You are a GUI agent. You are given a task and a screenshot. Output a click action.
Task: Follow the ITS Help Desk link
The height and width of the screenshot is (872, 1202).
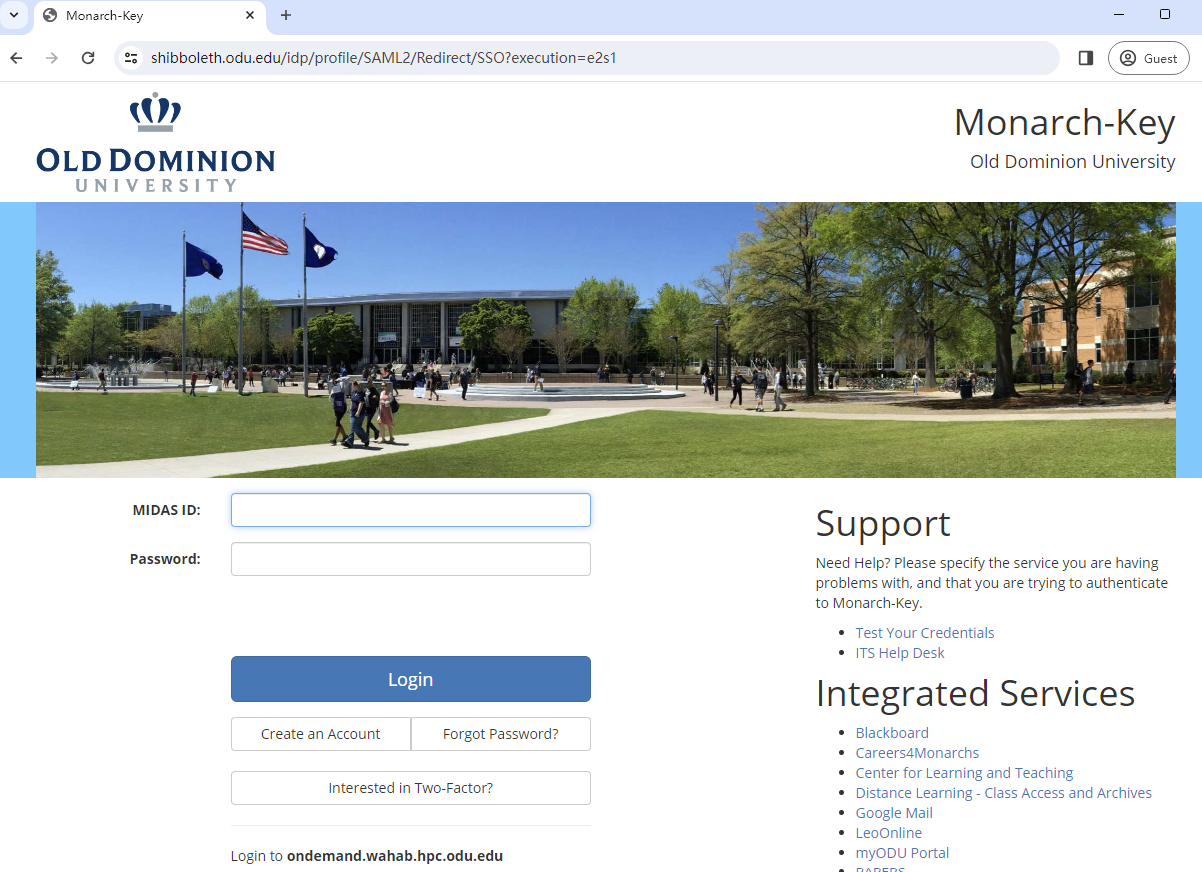point(899,653)
